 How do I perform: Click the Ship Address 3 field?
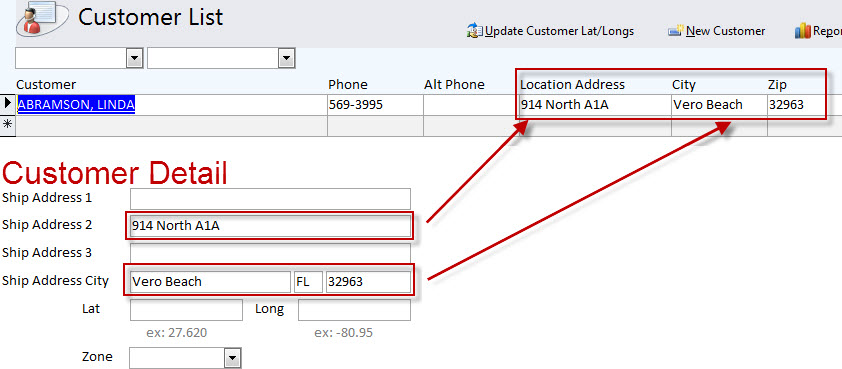click(270, 254)
